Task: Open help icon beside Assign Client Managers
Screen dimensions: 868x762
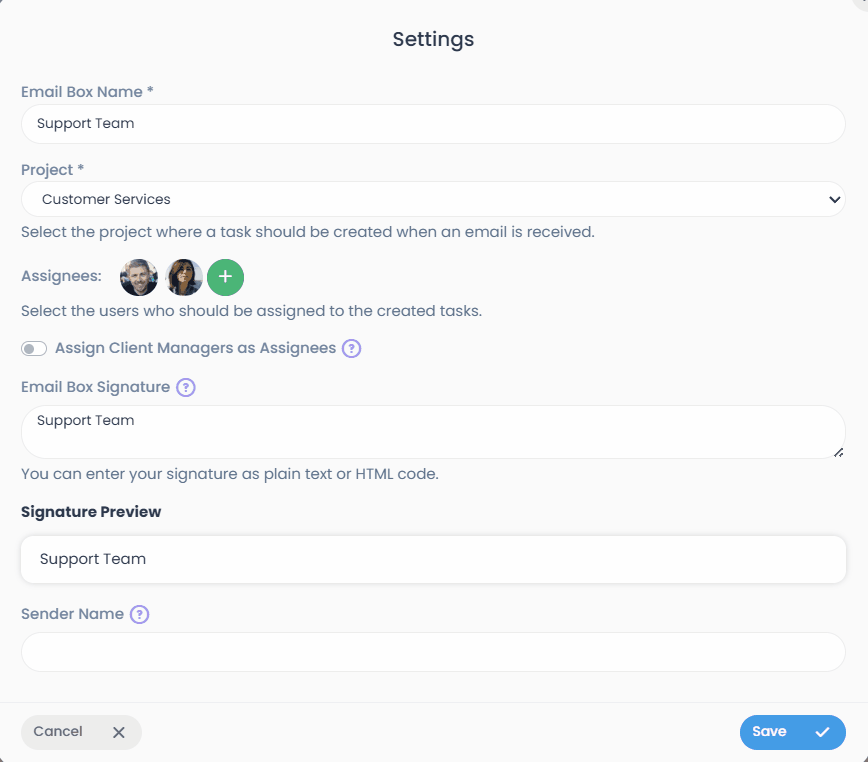Action: (351, 349)
